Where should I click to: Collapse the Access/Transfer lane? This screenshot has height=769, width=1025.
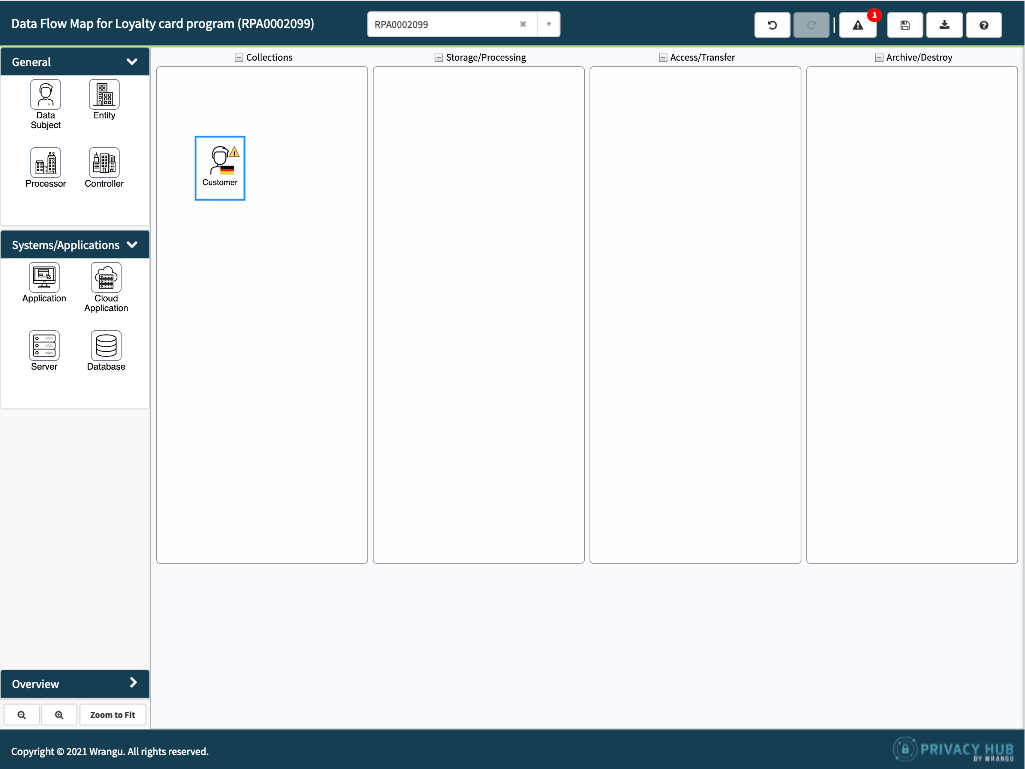(663, 58)
